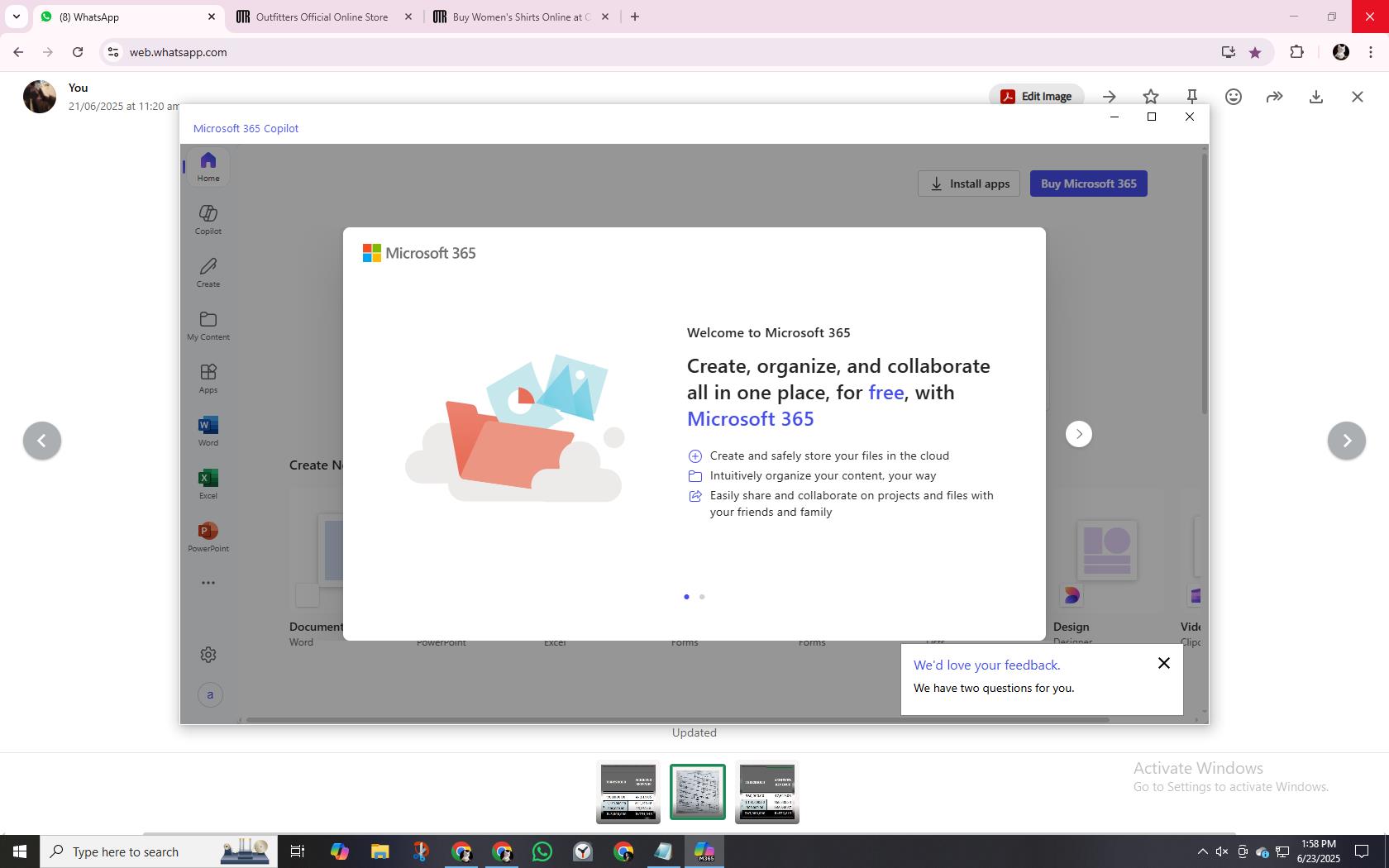React with the emoji smiley icon
Viewport: 1389px width, 868px height.
coord(1234,97)
